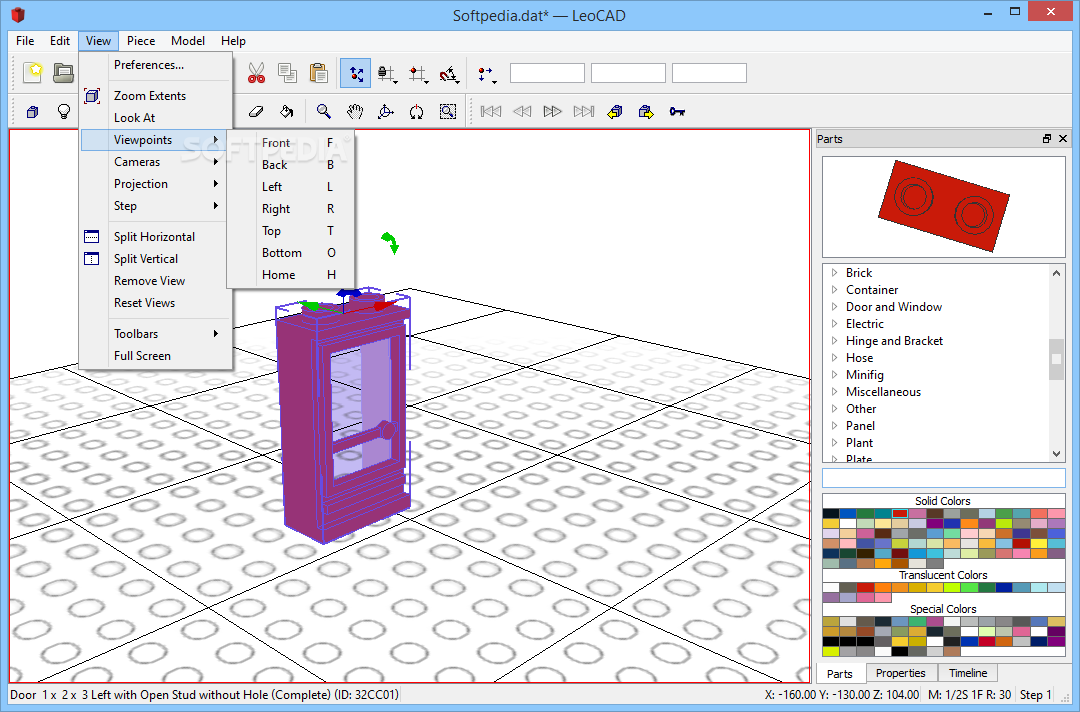This screenshot has height=712, width=1080.
Task: Select the Pan hand tool
Action: point(355,112)
